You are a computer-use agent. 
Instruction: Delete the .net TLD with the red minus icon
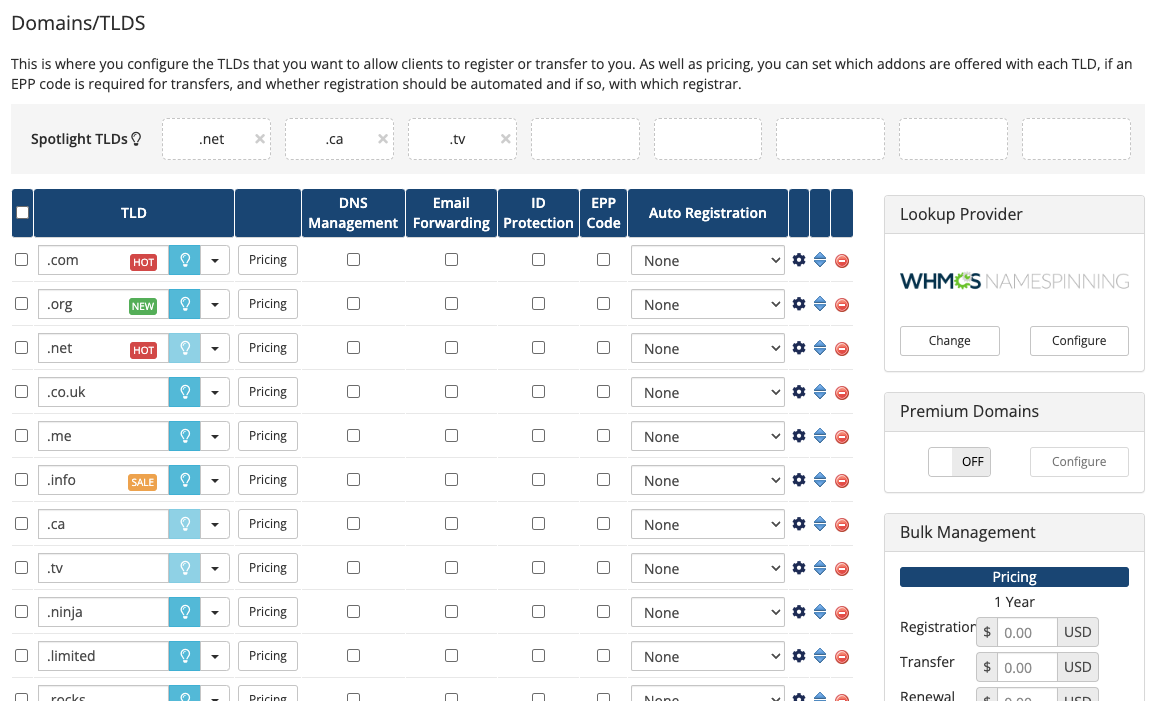[841, 347]
